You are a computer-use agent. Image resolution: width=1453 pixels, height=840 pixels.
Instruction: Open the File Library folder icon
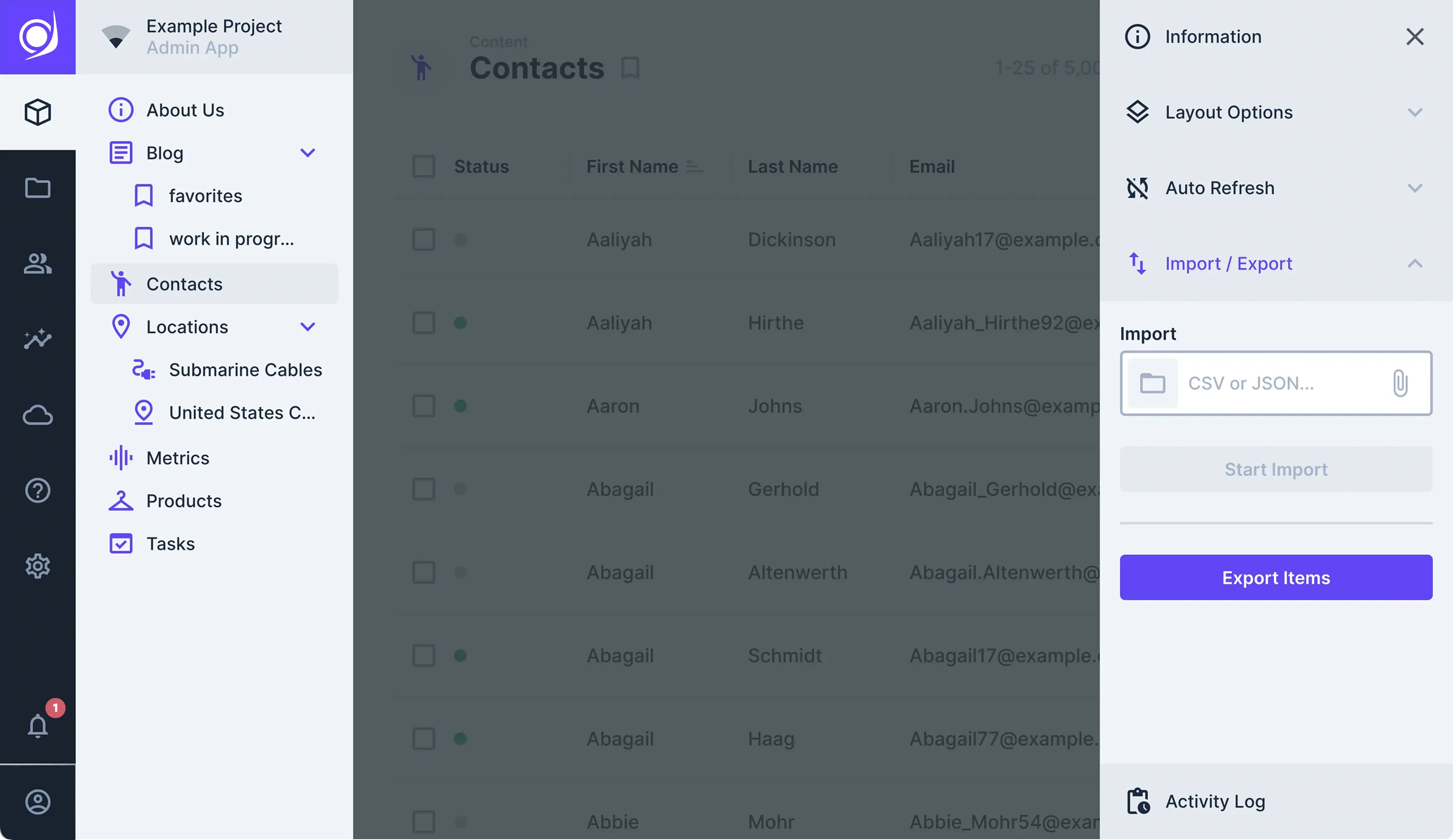37,188
